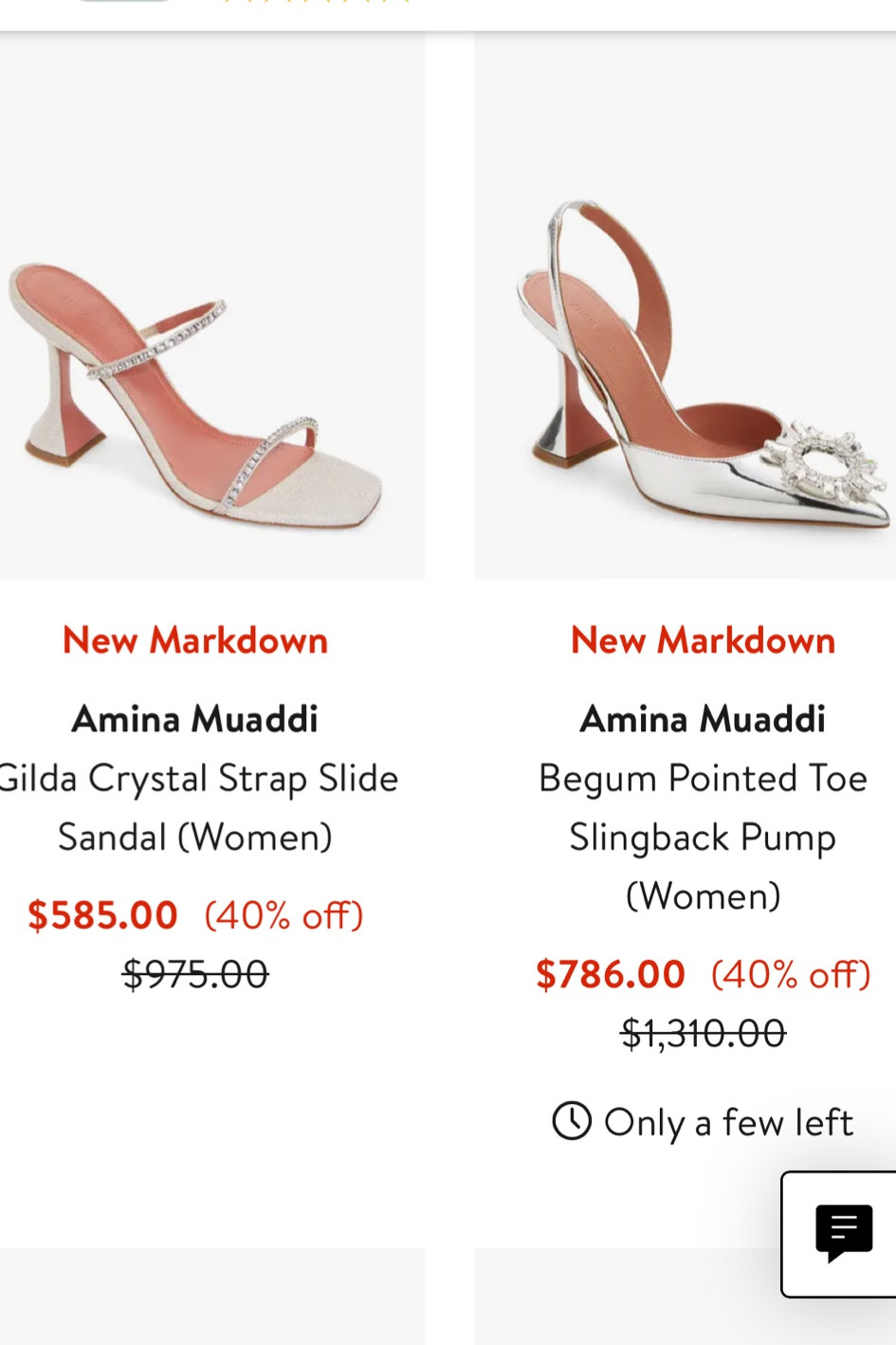Click the New Markdown label on the left product

coord(194,639)
